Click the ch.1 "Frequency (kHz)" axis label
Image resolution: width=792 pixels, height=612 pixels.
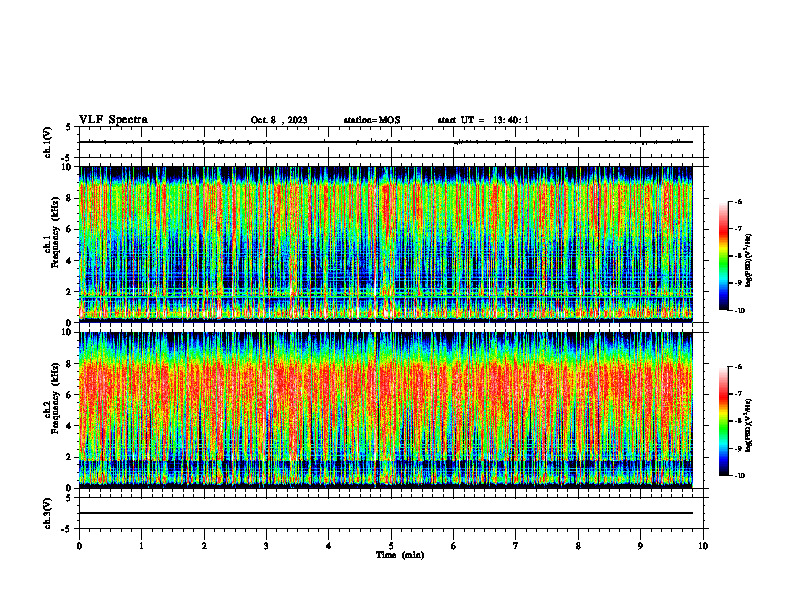tap(55, 232)
